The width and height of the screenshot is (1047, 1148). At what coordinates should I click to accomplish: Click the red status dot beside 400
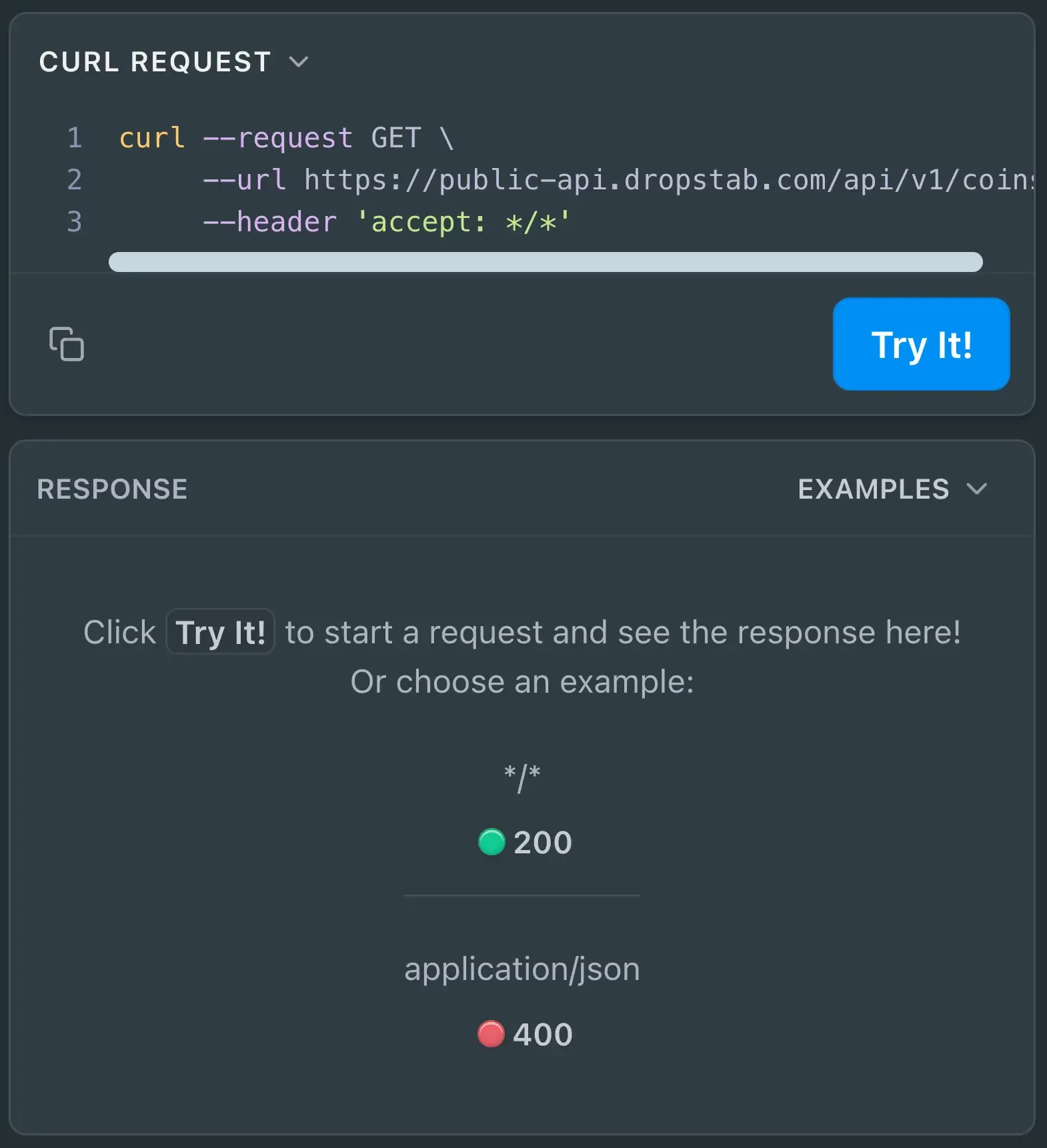(x=491, y=1034)
